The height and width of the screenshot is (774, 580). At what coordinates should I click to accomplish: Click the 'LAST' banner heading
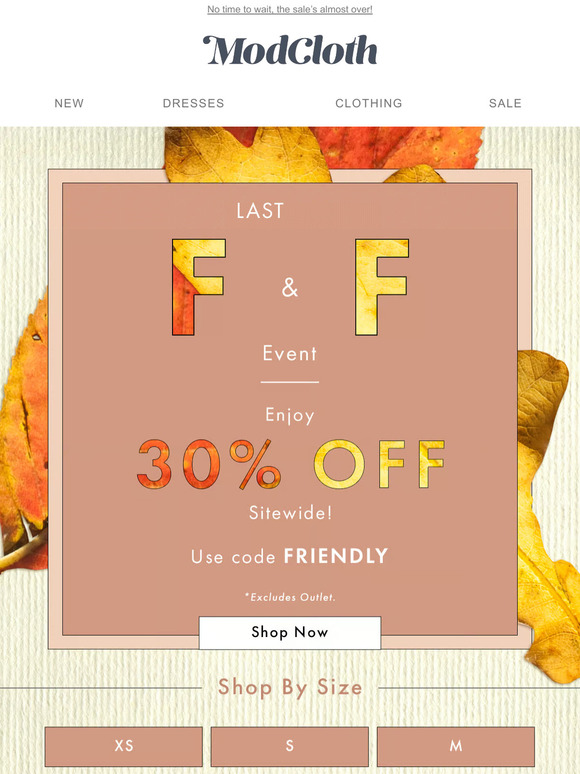260,211
